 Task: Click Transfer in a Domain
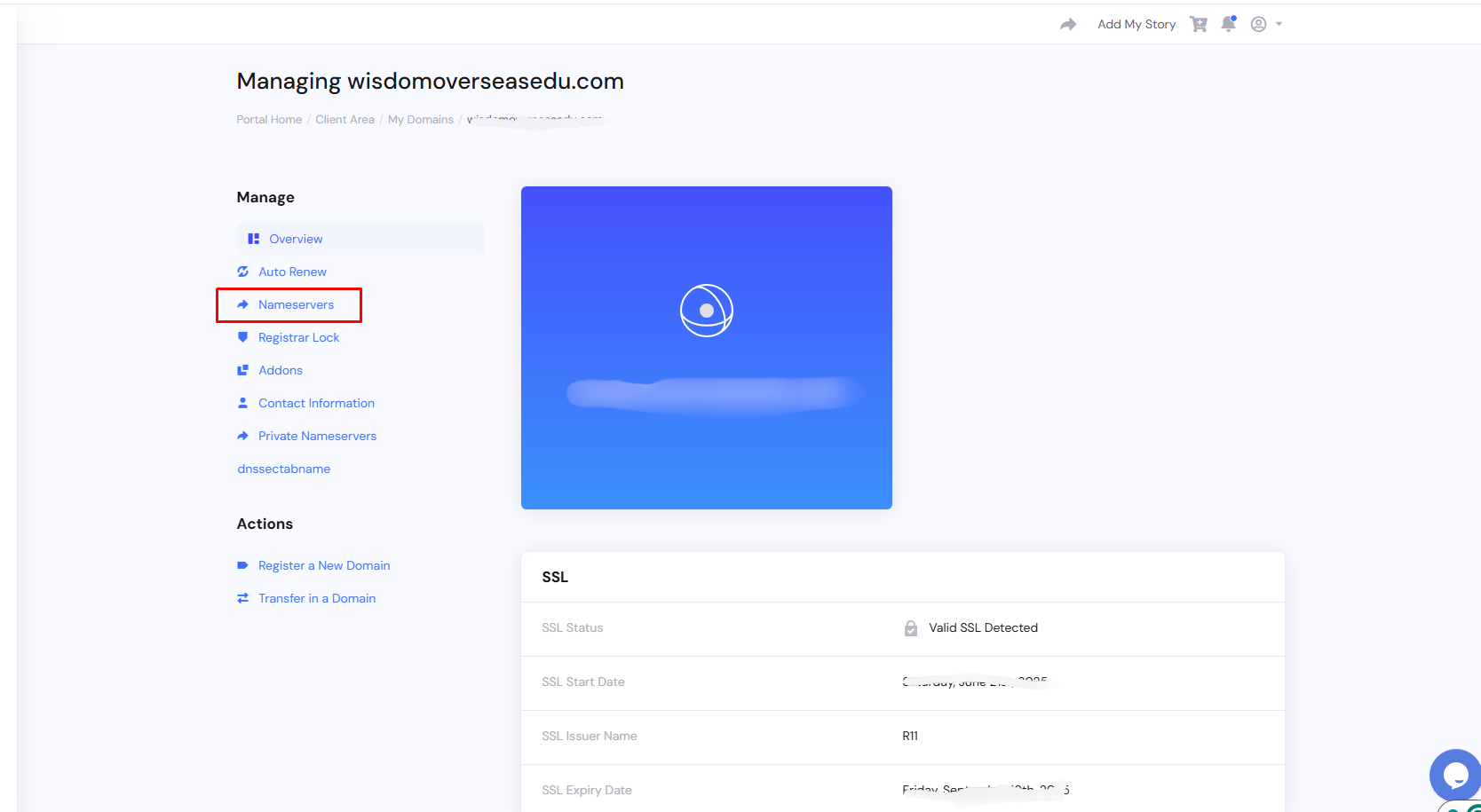click(317, 598)
